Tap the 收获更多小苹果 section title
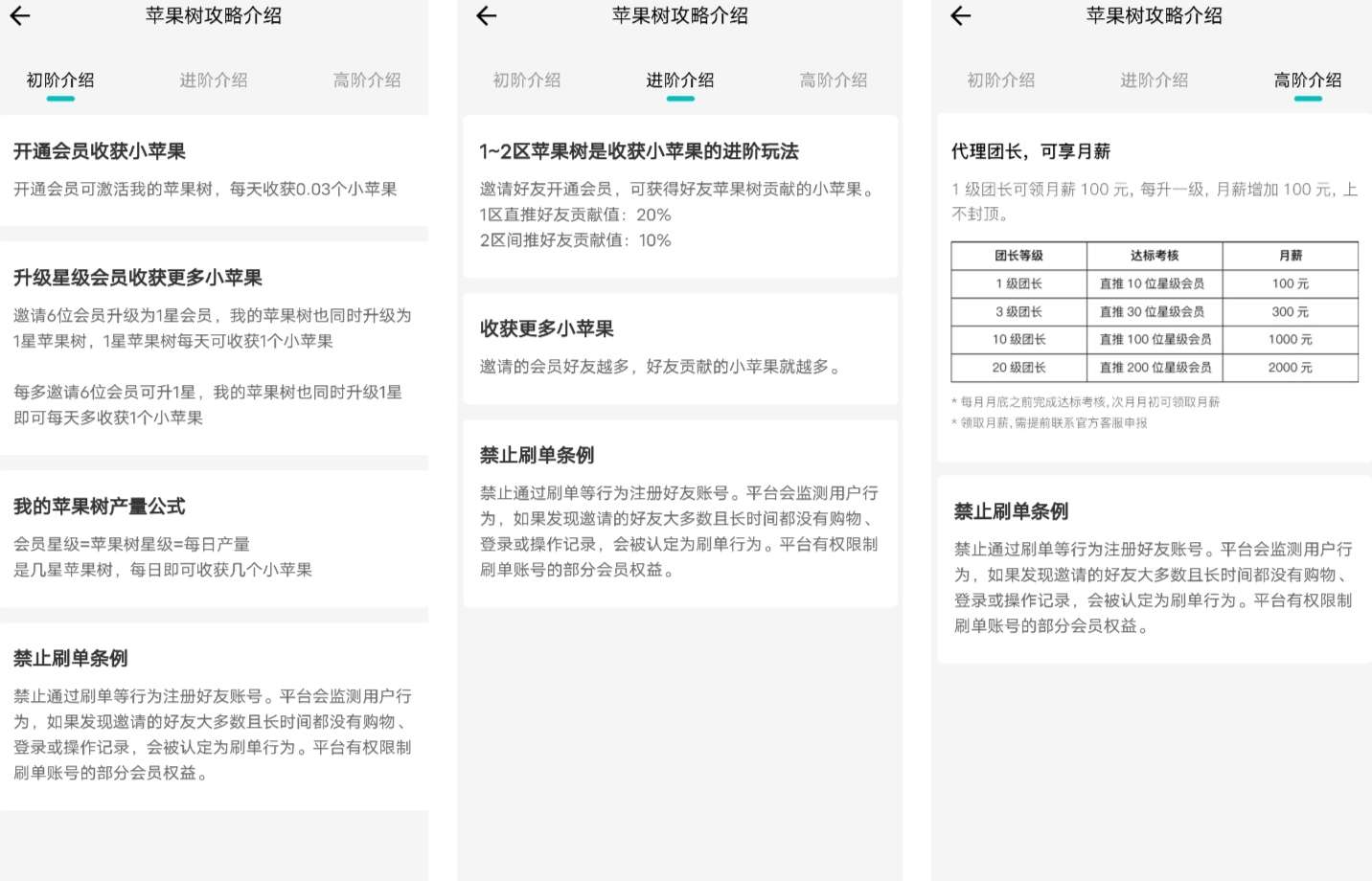The width and height of the screenshot is (1372, 881). [547, 328]
